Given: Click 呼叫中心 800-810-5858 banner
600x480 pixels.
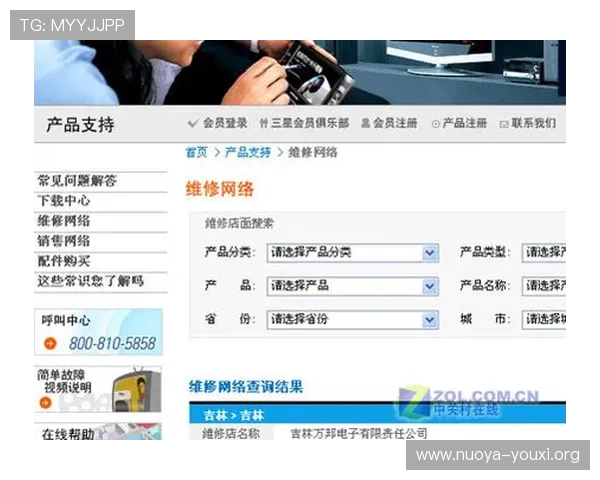Looking at the screenshot, I should click(99, 332).
